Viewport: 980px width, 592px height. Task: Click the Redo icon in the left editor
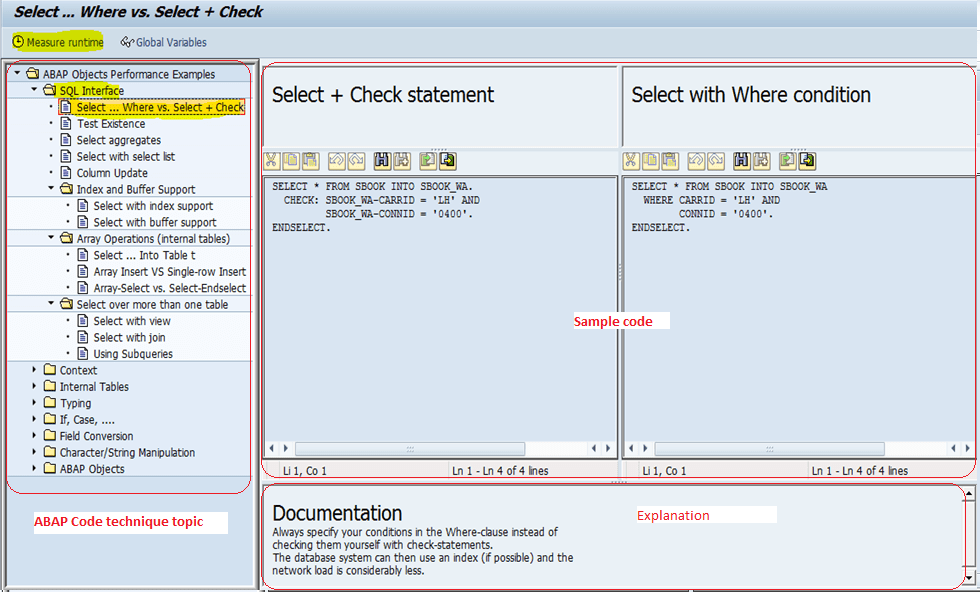click(354, 160)
